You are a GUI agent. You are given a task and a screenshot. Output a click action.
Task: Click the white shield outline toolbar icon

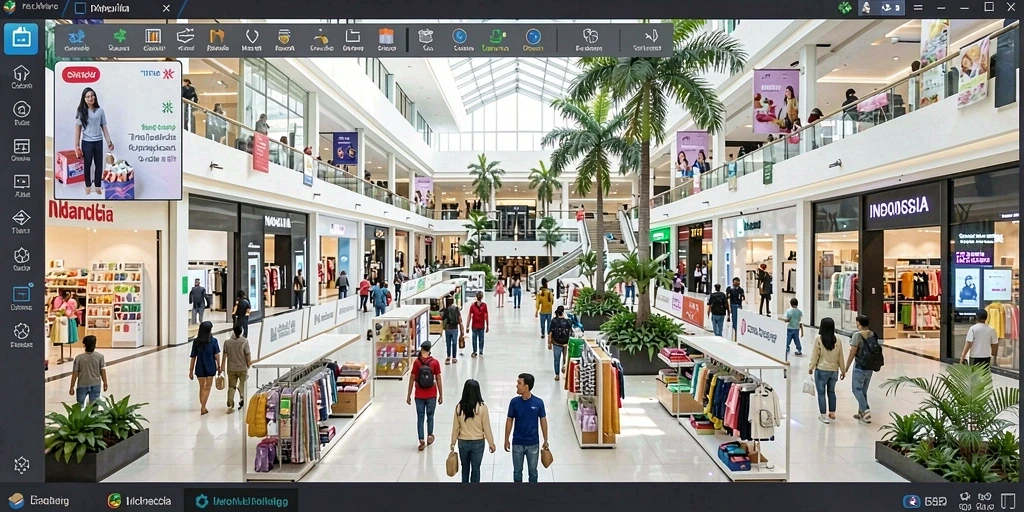(251, 36)
